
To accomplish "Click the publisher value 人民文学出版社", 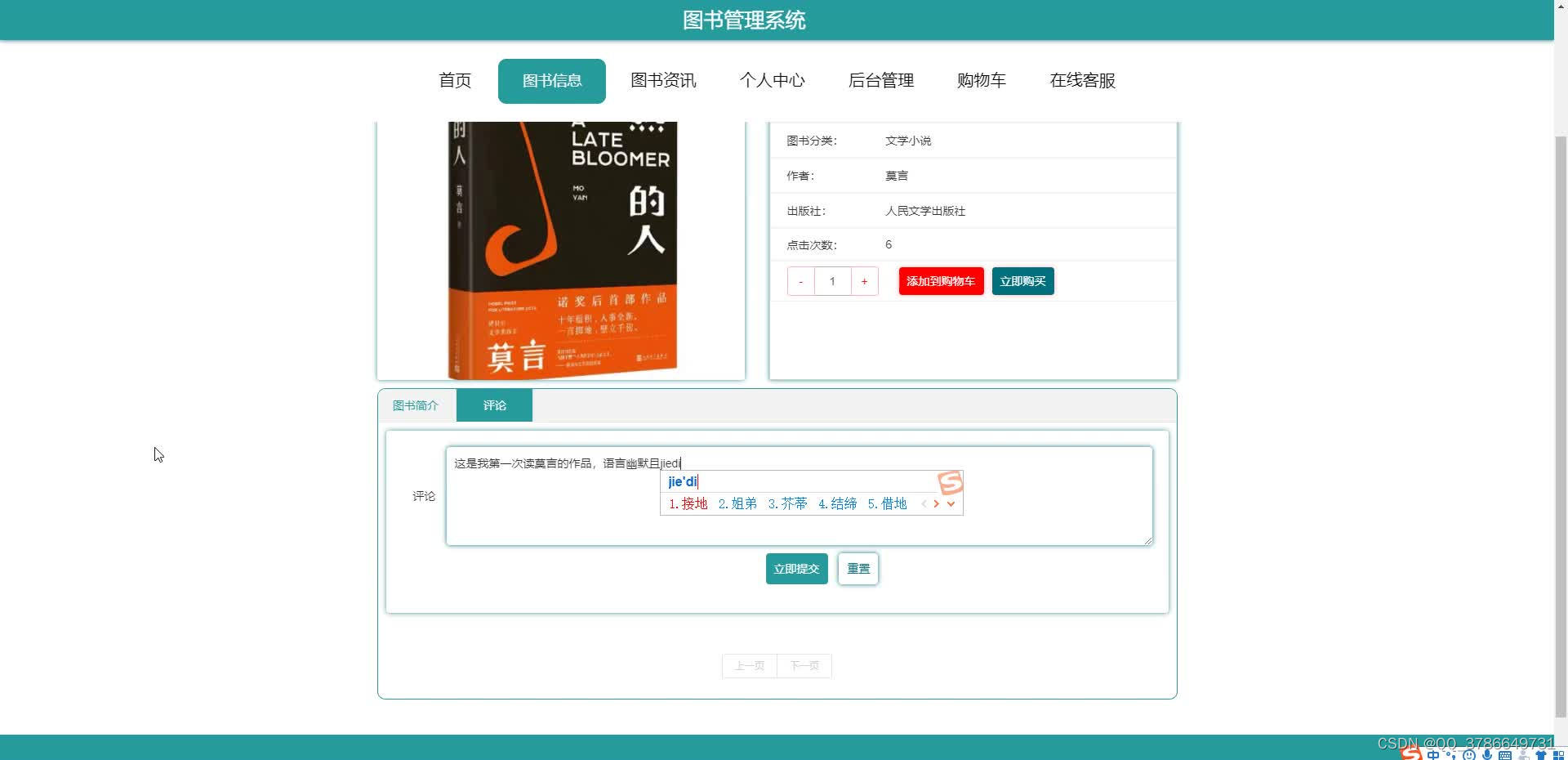I will [x=925, y=211].
